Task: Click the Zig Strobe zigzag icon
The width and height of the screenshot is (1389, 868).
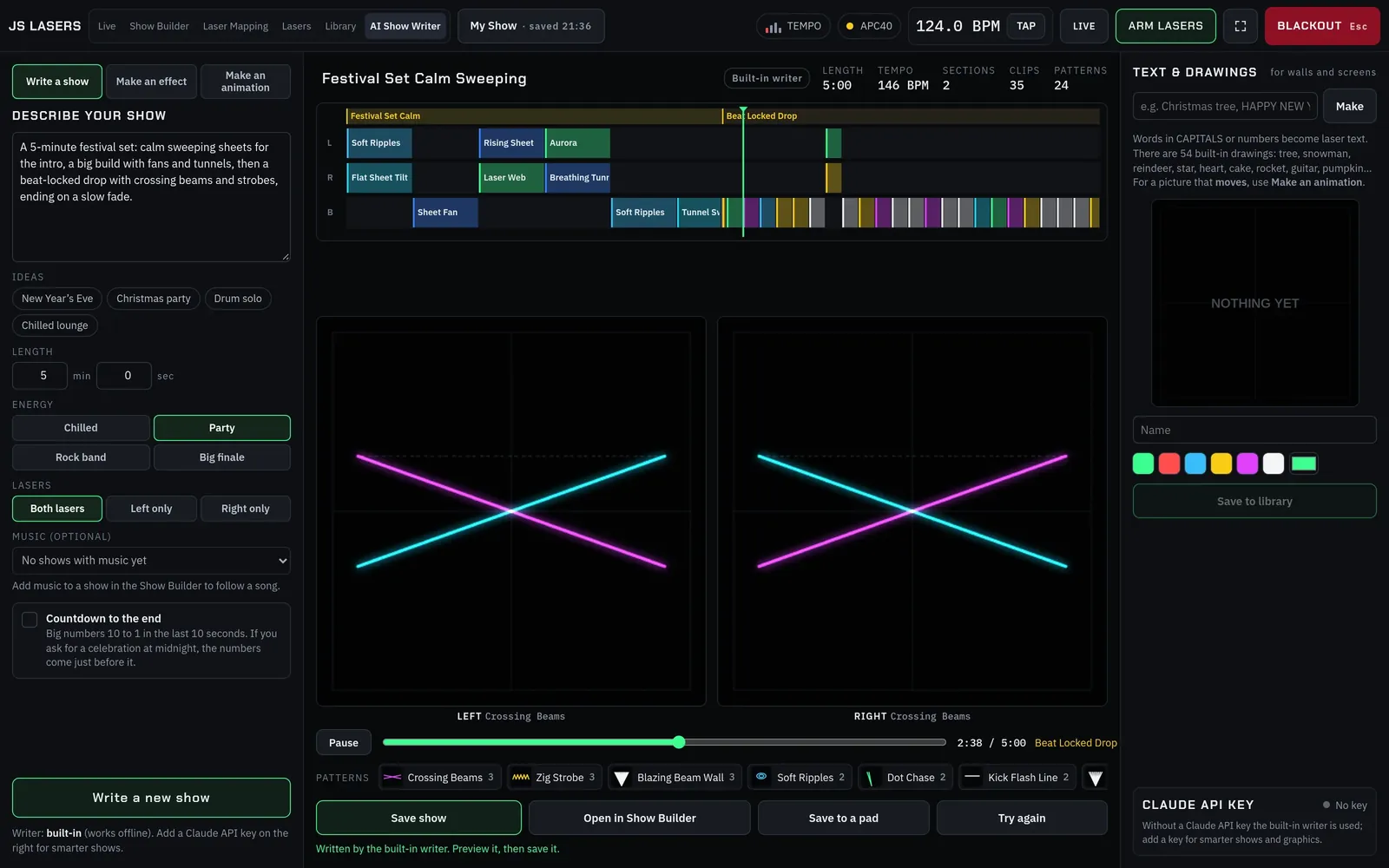Action: [x=521, y=778]
